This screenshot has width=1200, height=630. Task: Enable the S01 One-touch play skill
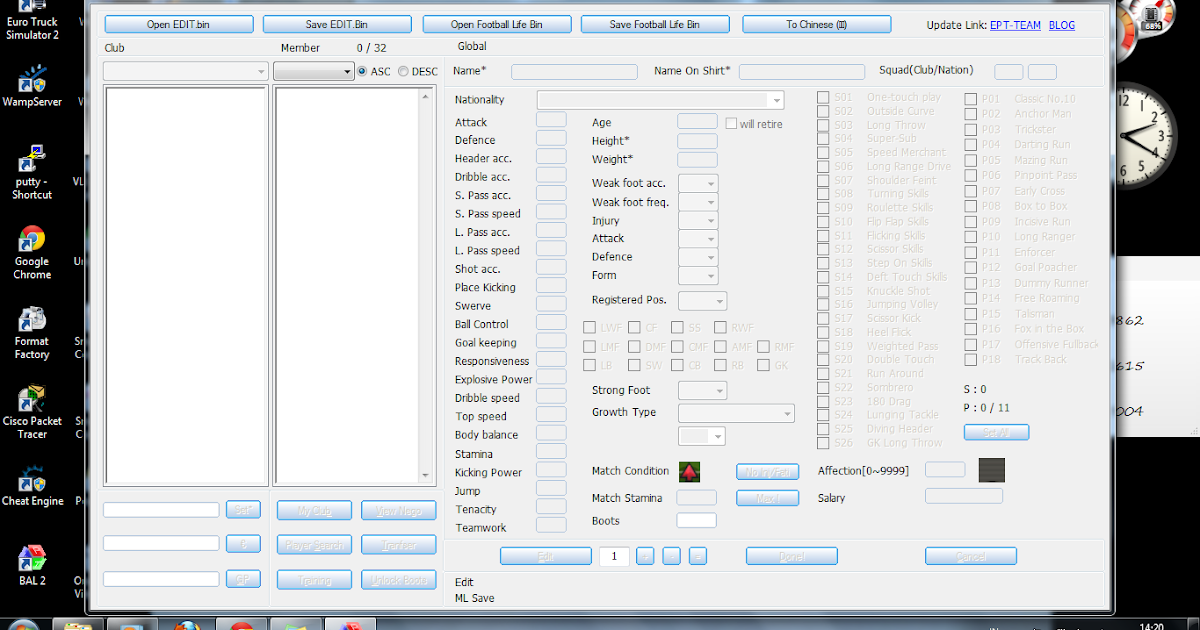pyautogui.click(x=823, y=98)
